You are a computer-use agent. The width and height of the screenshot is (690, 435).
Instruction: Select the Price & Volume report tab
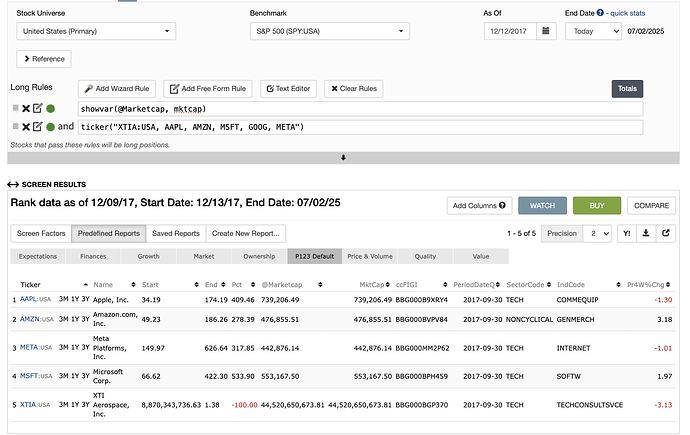(x=370, y=256)
